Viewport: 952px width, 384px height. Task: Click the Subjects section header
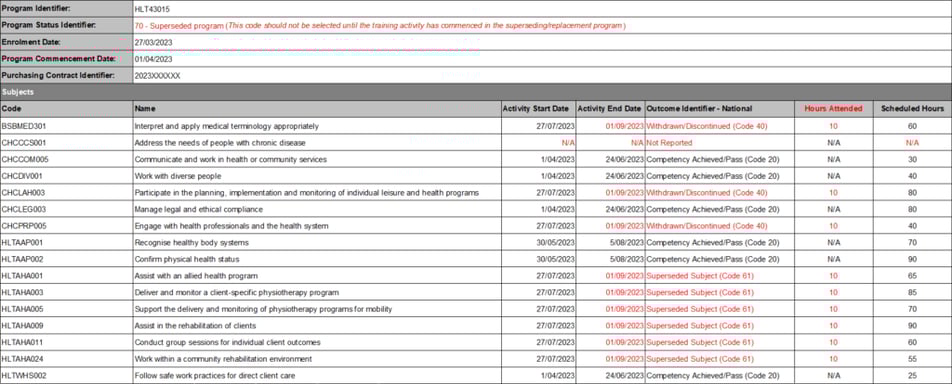pyautogui.click(x=476, y=92)
